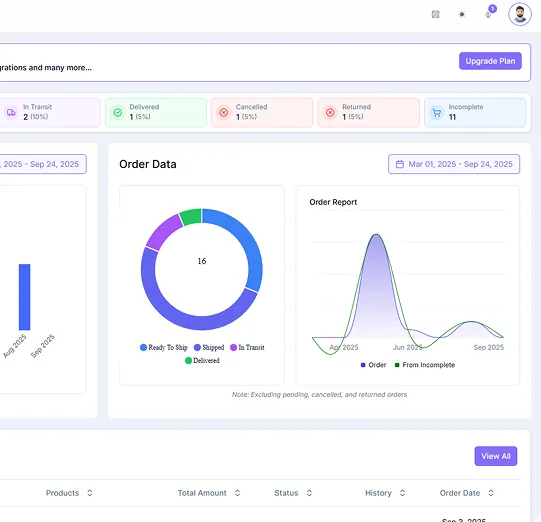Toggle the light/dark theme sun icon

pyautogui.click(x=462, y=14)
